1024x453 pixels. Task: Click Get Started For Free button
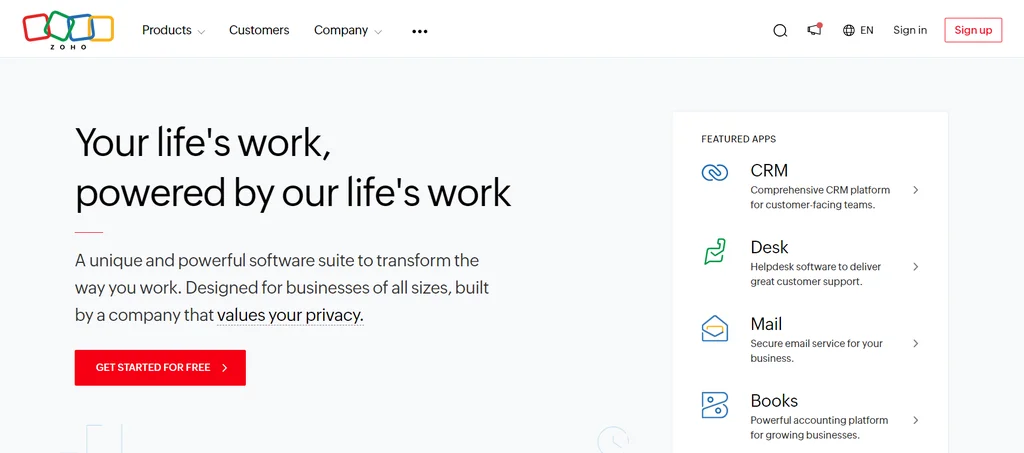click(x=160, y=368)
